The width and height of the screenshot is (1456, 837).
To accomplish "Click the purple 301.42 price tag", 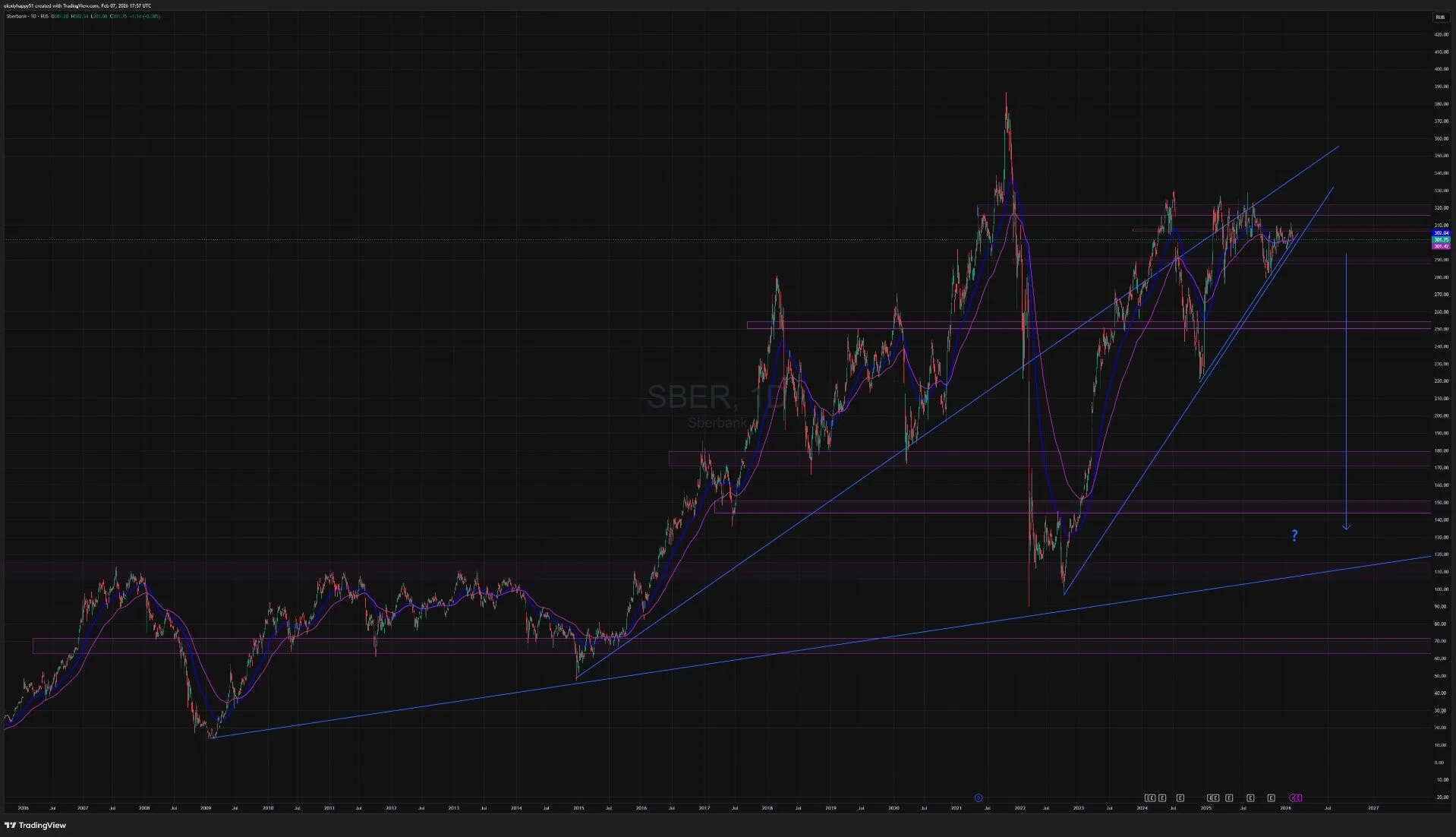I will [x=1441, y=246].
